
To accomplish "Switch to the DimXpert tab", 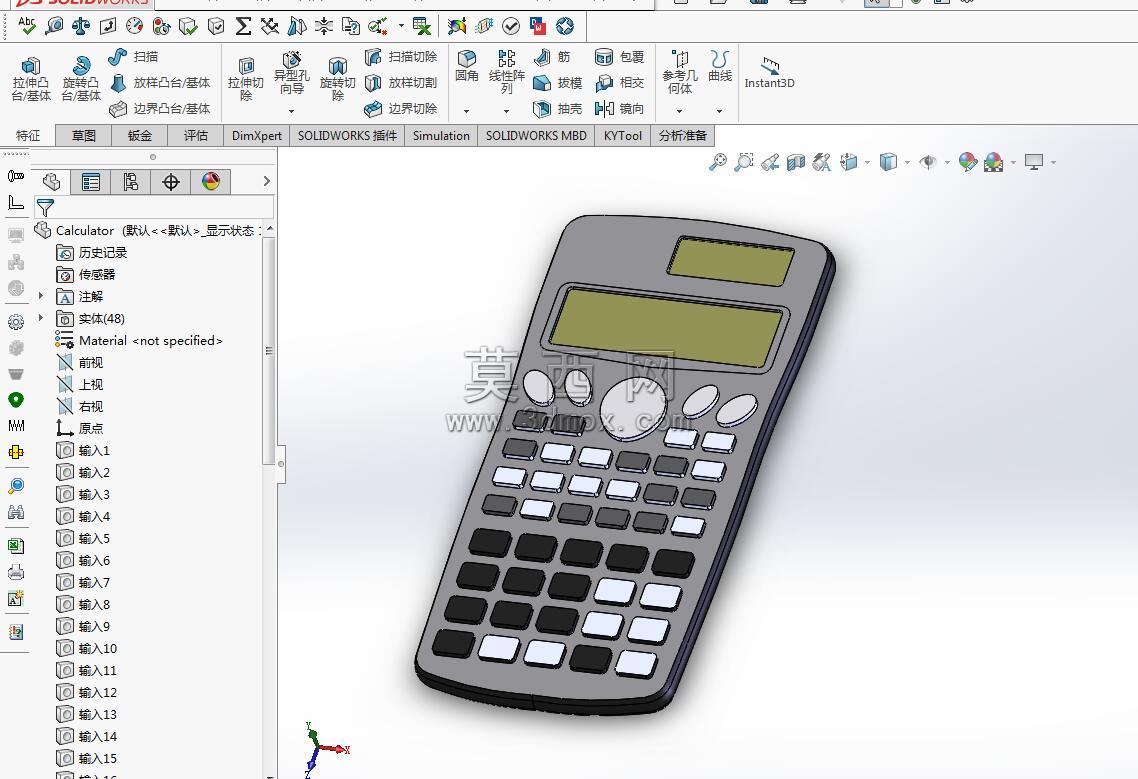I will tap(256, 136).
